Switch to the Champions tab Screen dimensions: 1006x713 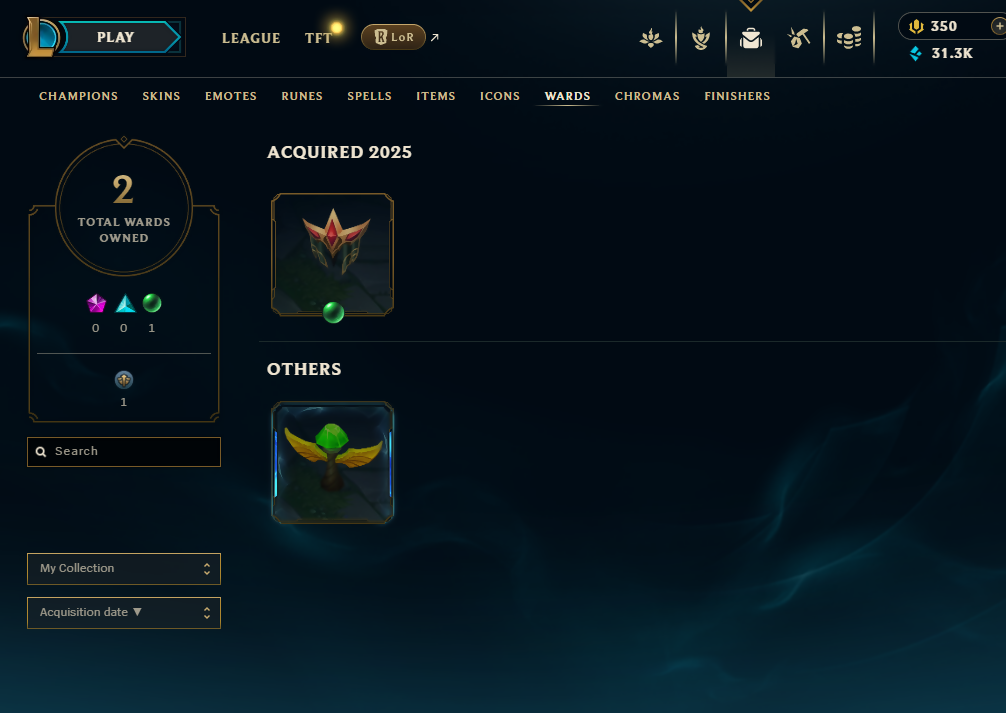coord(78,96)
